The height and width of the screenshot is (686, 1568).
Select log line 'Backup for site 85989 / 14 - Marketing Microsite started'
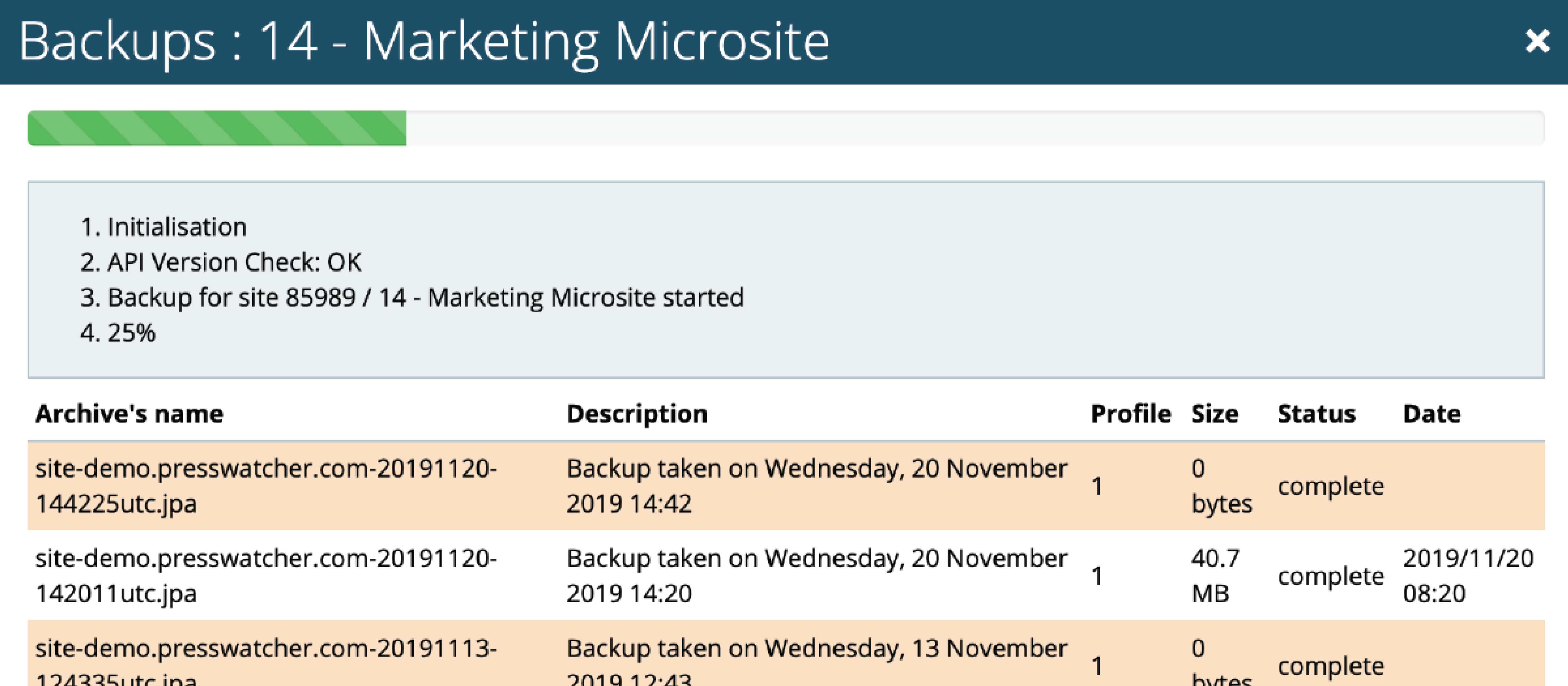tap(426, 298)
